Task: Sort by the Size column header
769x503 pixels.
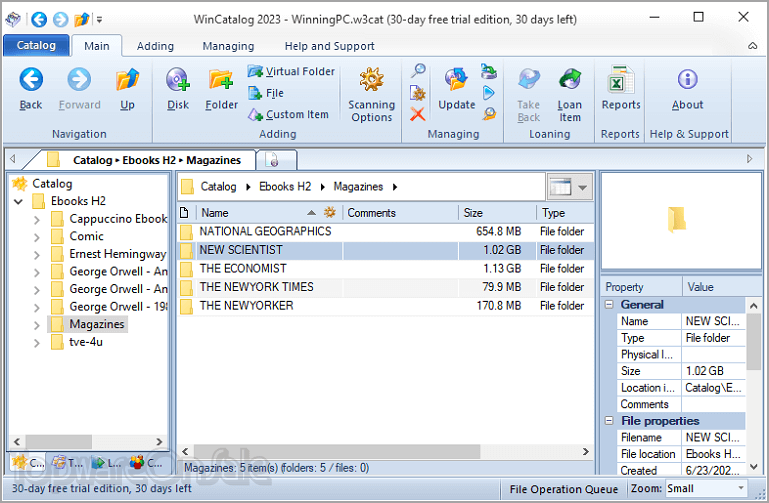Action: click(x=497, y=213)
